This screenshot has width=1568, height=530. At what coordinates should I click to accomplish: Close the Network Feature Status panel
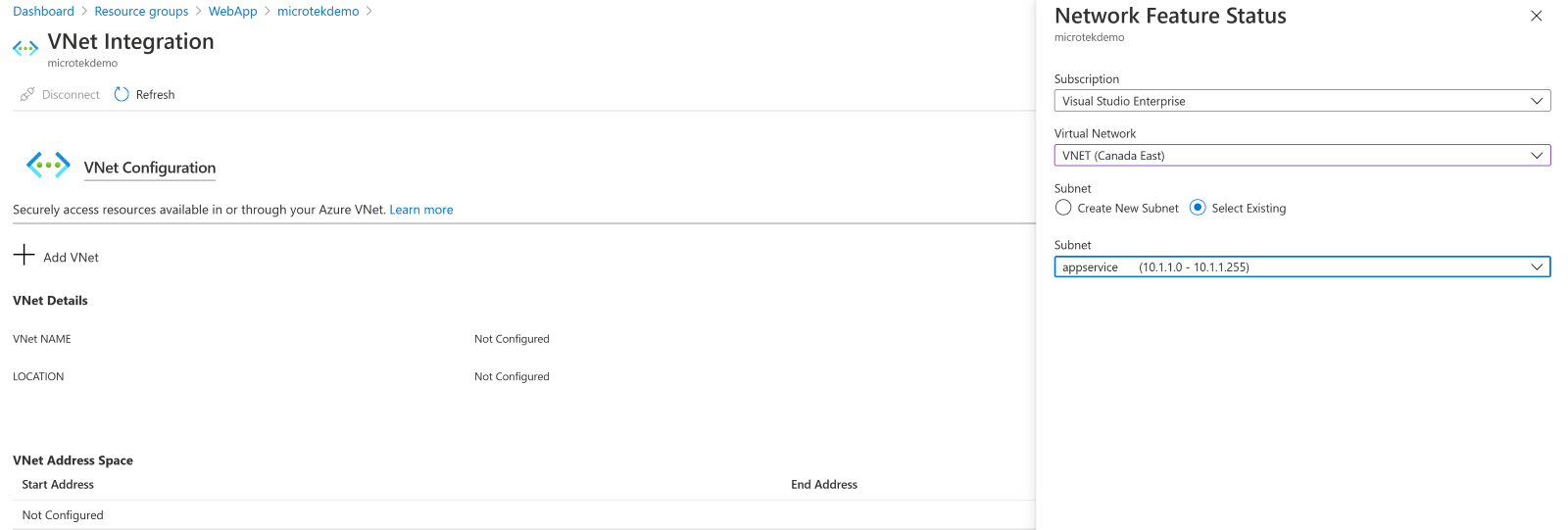pos(1536,16)
